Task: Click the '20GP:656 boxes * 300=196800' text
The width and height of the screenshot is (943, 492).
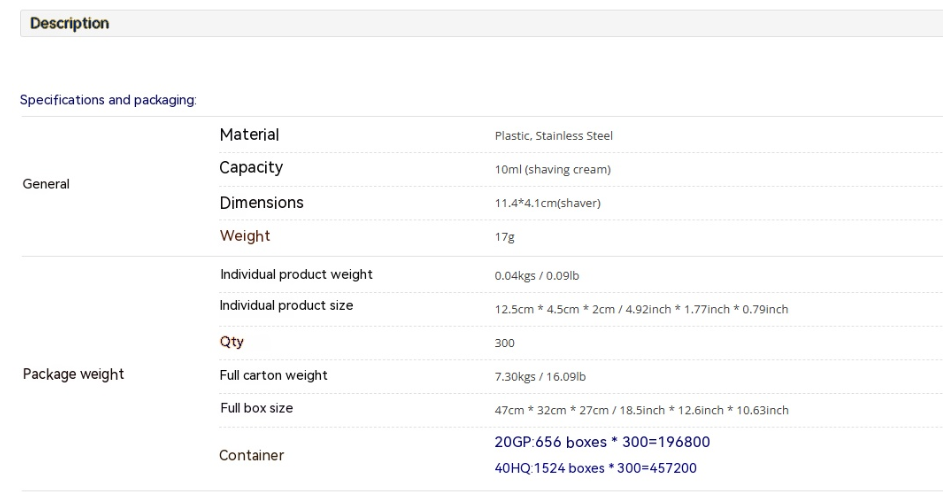Action: coord(602,442)
